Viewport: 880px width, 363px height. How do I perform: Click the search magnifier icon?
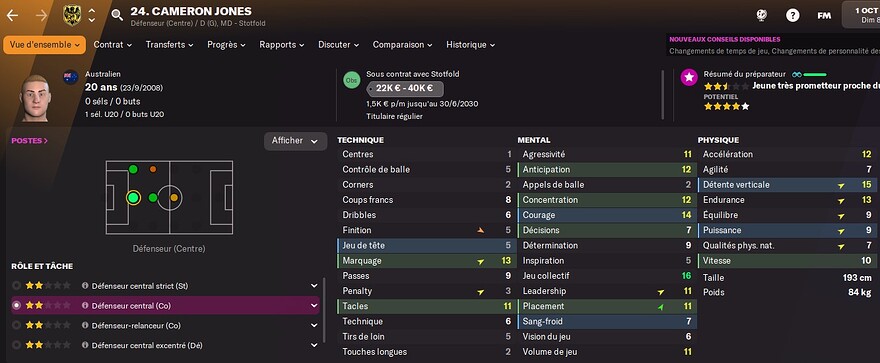[117, 15]
